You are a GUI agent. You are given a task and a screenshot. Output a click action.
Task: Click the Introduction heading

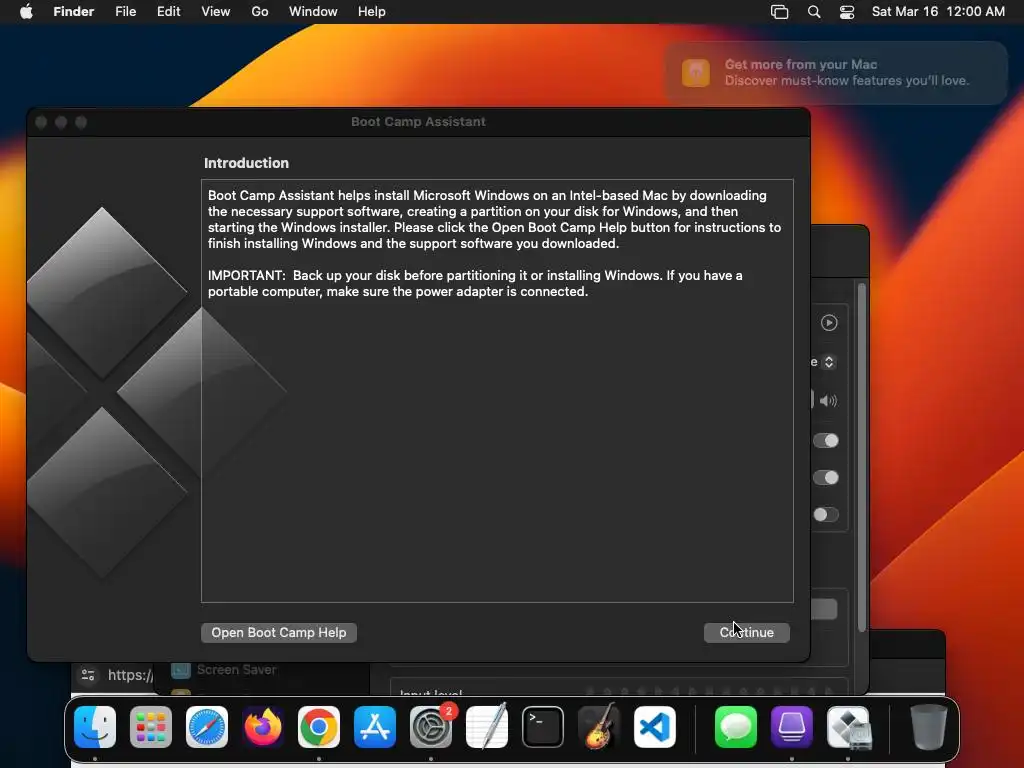pos(246,163)
